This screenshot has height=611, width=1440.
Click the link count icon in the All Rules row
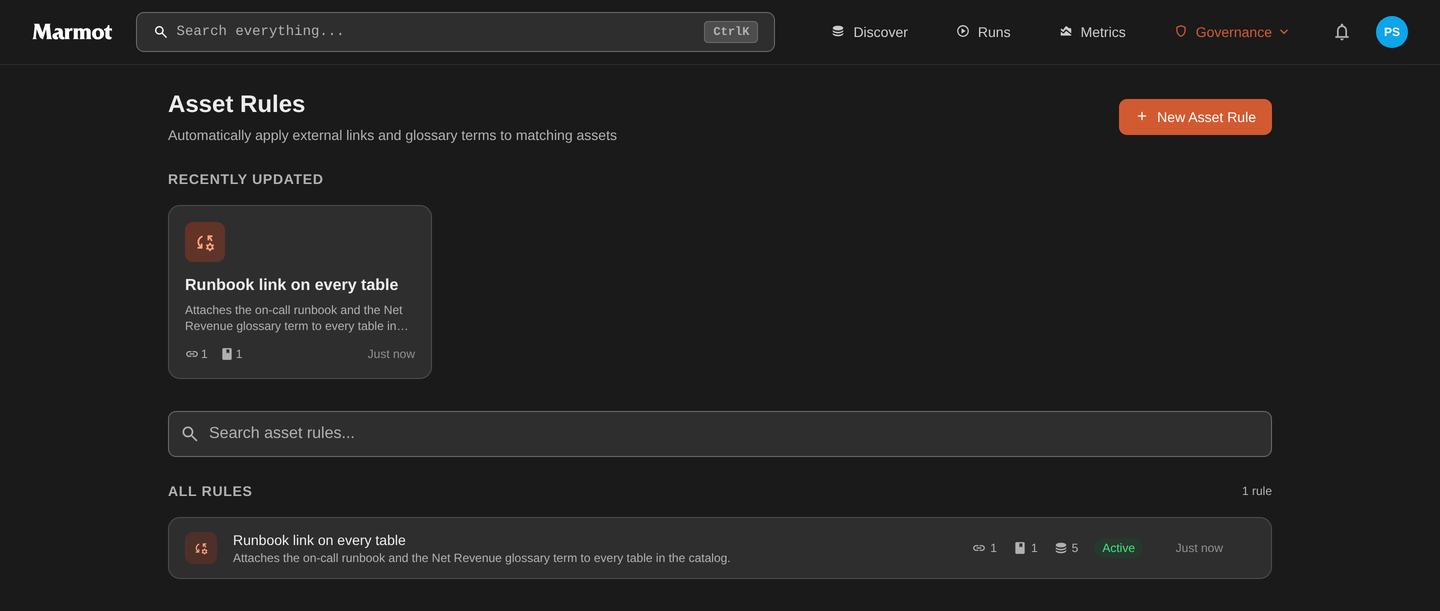click(x=979, y=548)
